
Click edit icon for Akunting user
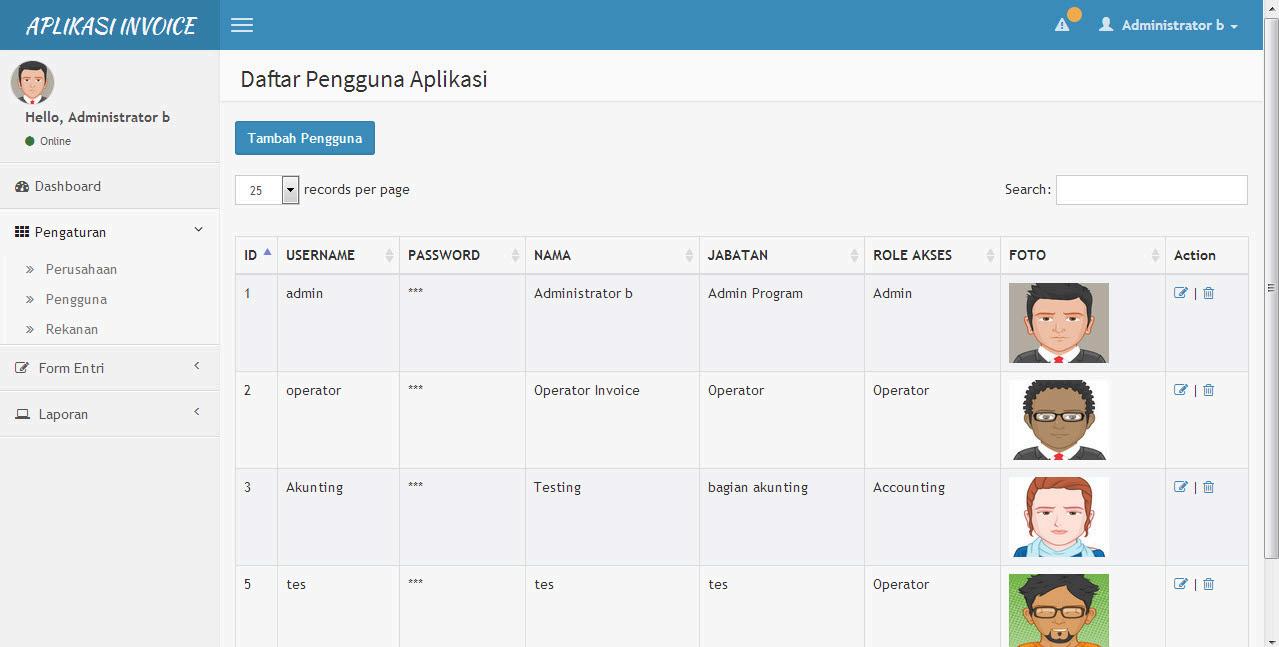(1181, 487)
